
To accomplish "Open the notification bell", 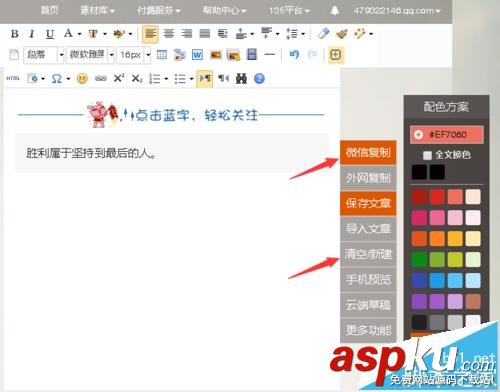I will point(335,11).
